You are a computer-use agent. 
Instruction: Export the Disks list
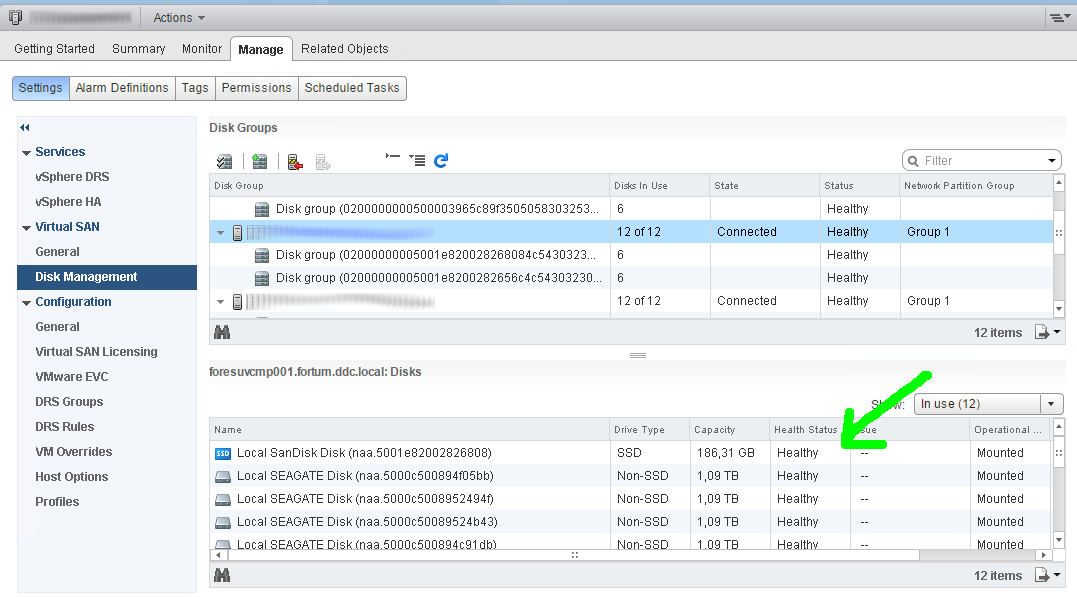(x=1042, y=576)
